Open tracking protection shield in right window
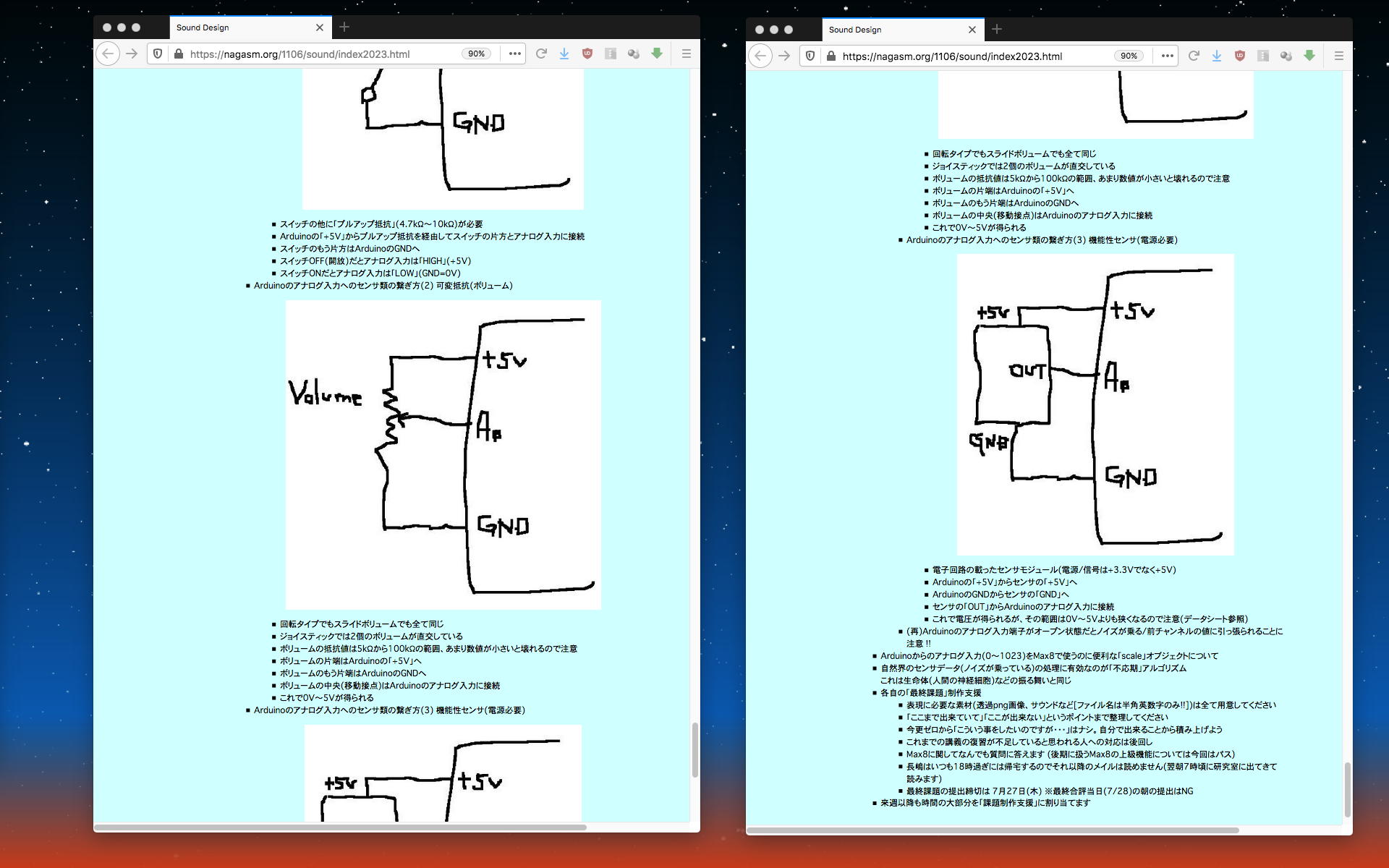The width and height of the screenshot is (1389, 868). 810,56
